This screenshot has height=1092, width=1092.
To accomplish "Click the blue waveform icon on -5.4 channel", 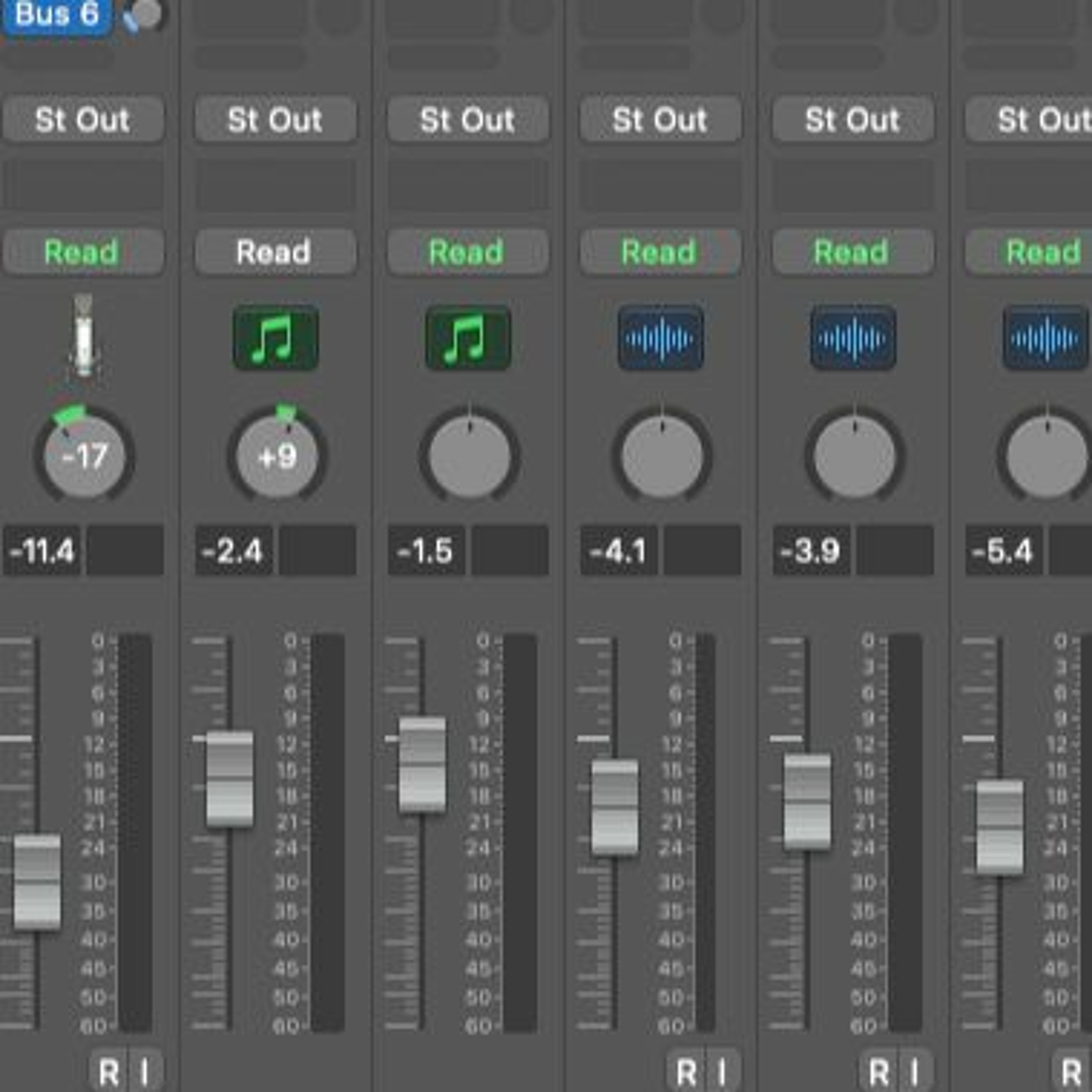I will point(1046,338).
